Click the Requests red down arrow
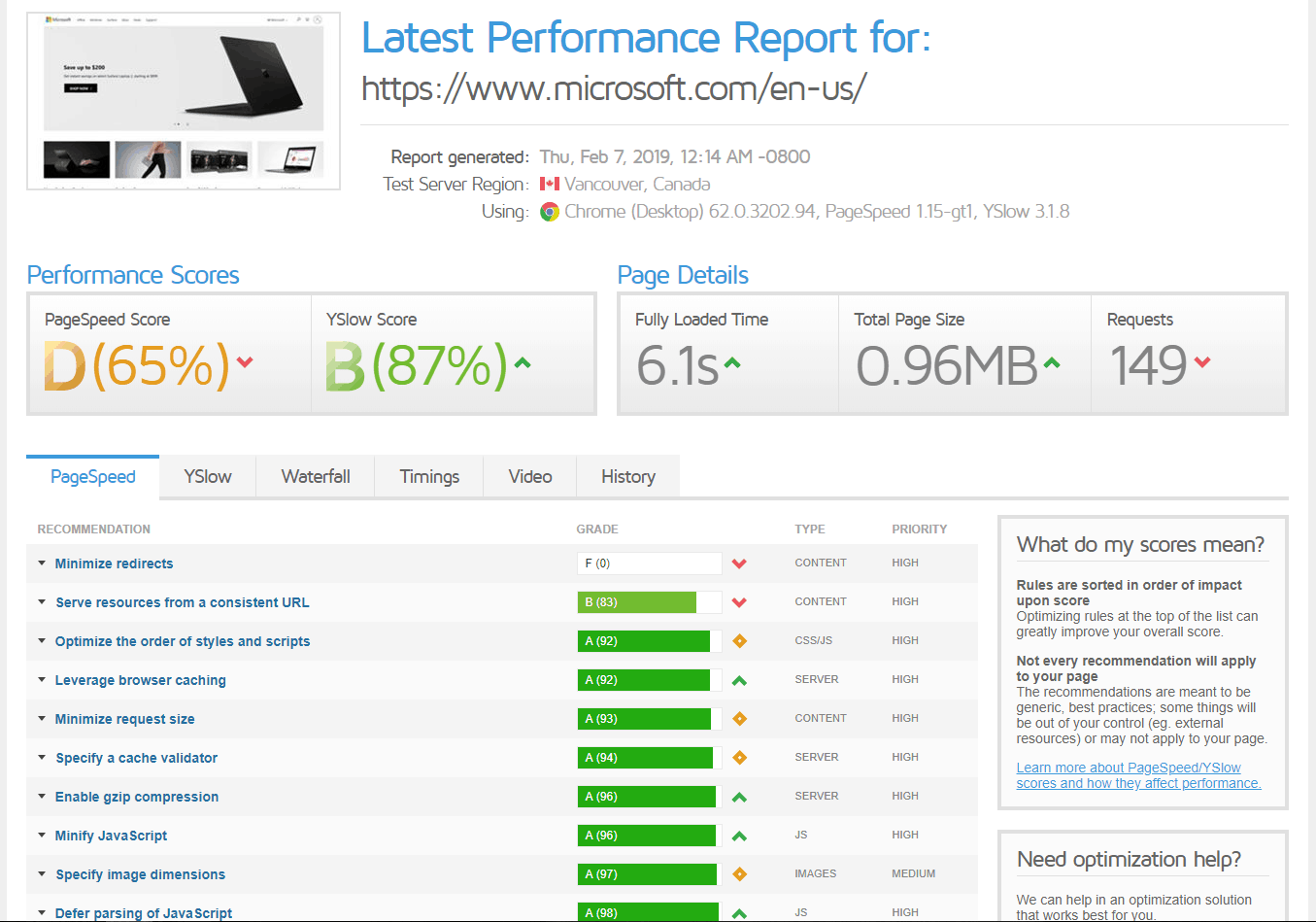 point(1202,362)
